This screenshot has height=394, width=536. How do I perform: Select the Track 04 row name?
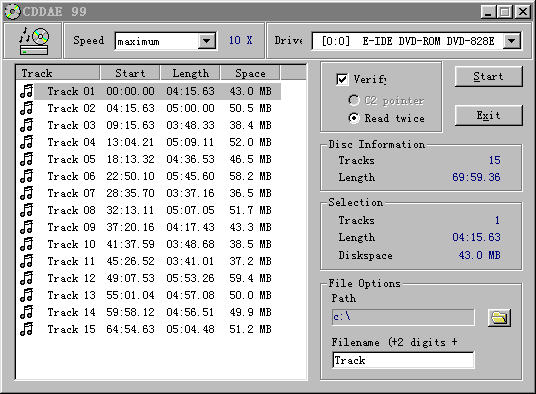71,142
